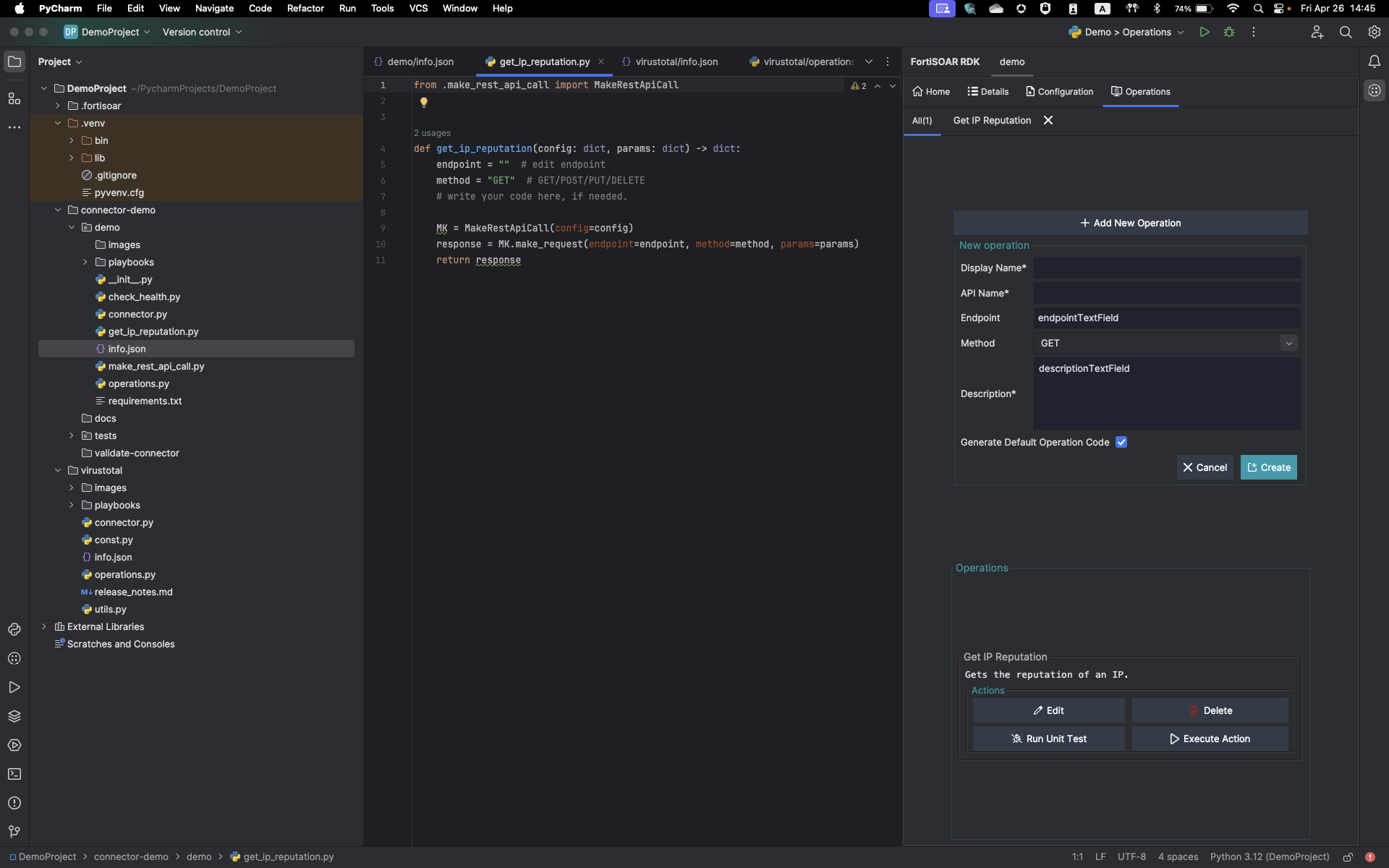Open the Git version control tool window
Image resolution: width=1389 pixels, height=868 pixels.
click(x=14, y=832)
